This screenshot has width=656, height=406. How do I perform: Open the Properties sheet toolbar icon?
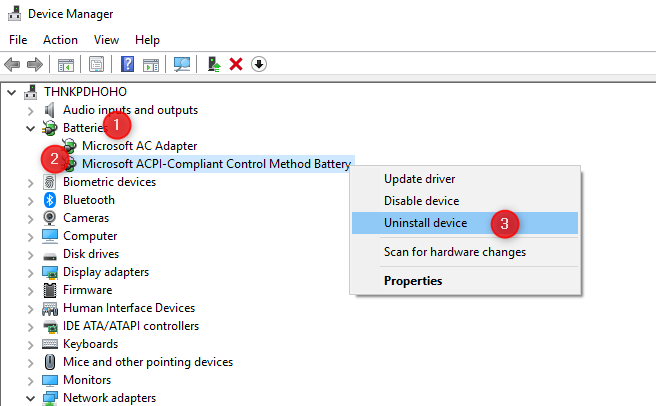(x=96, y=64)
